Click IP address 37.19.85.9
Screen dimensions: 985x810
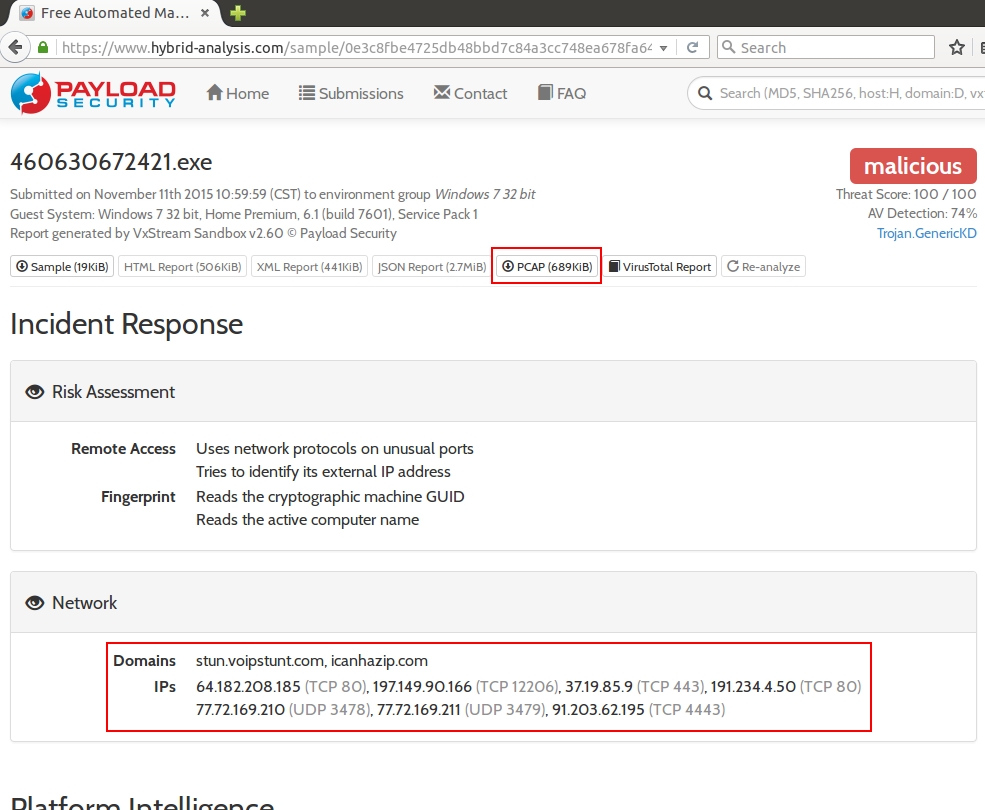coord(599,686)
